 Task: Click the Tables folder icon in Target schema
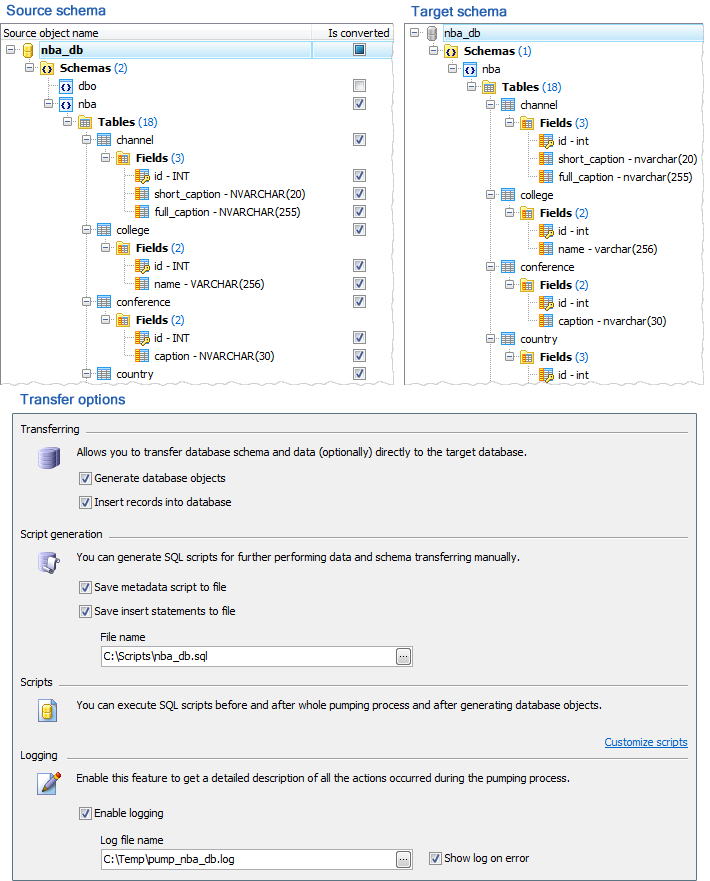(489, 87)
